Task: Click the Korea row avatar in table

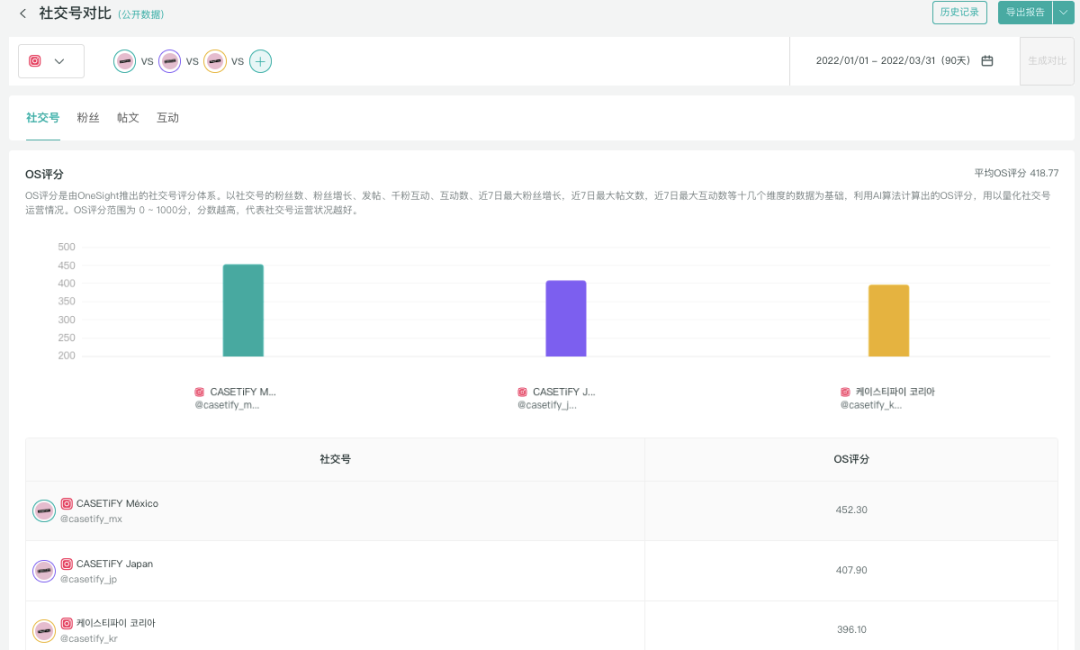Action: [x=44, y=631]
